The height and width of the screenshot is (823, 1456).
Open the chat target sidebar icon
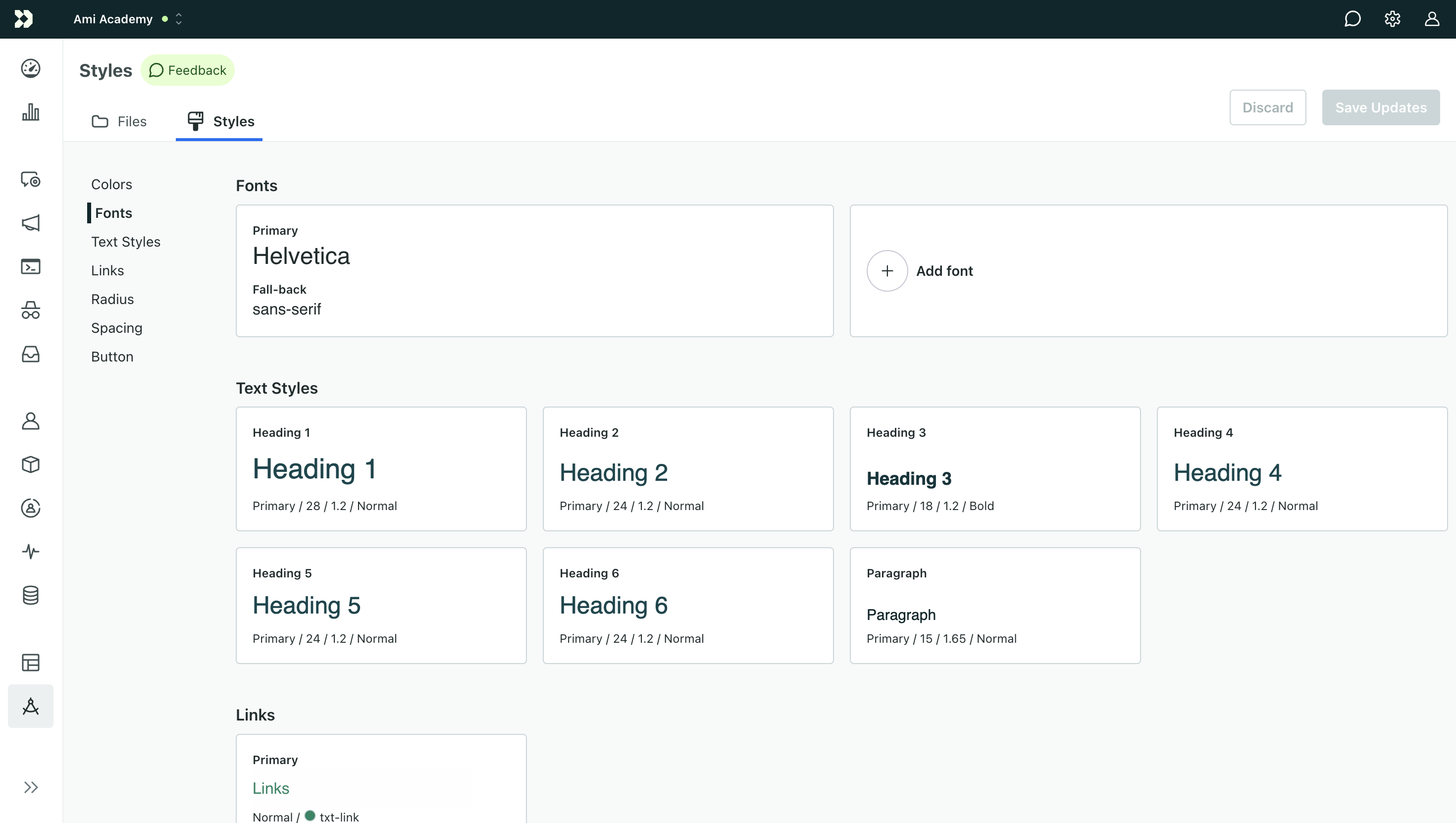tap(31, 179)
